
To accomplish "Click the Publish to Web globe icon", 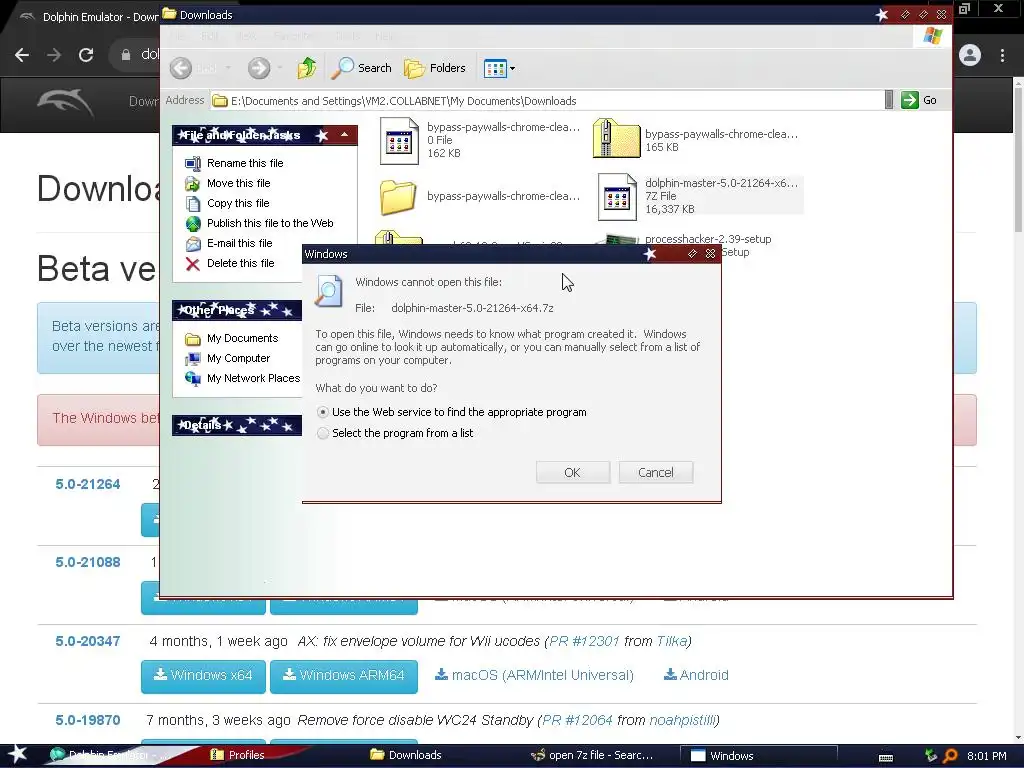I will click(193, 223).
